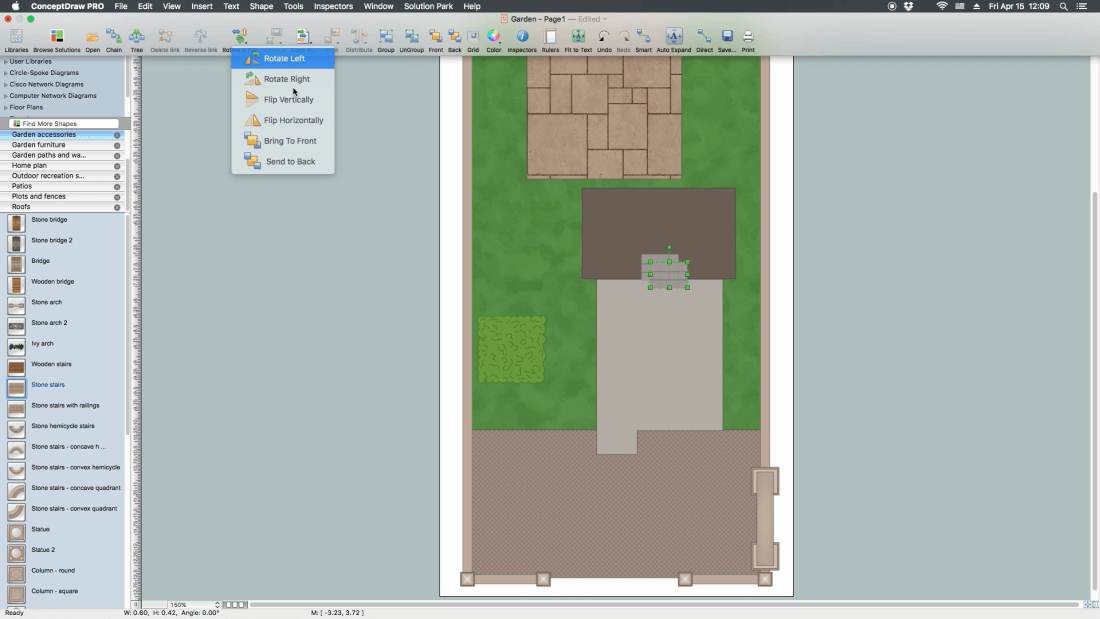Click the Group objects icon

point(385,39)
